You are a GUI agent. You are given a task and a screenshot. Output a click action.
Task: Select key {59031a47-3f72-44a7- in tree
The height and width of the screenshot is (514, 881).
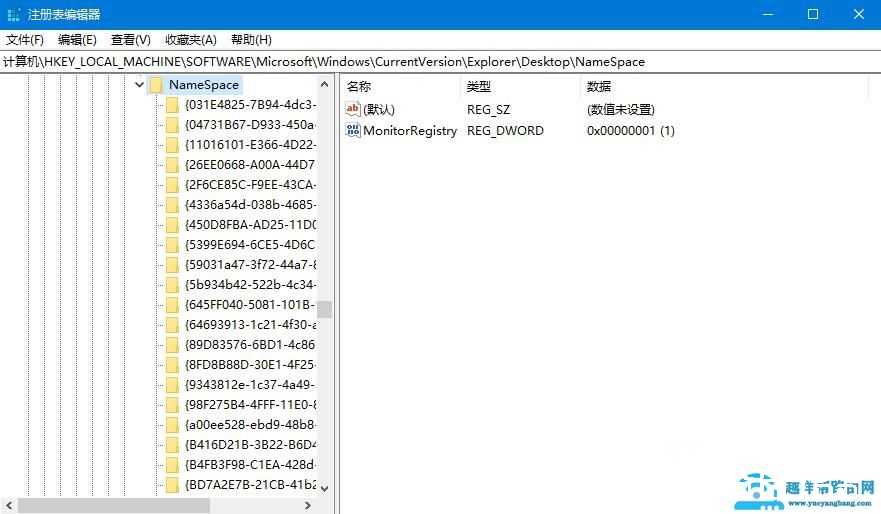251,265
